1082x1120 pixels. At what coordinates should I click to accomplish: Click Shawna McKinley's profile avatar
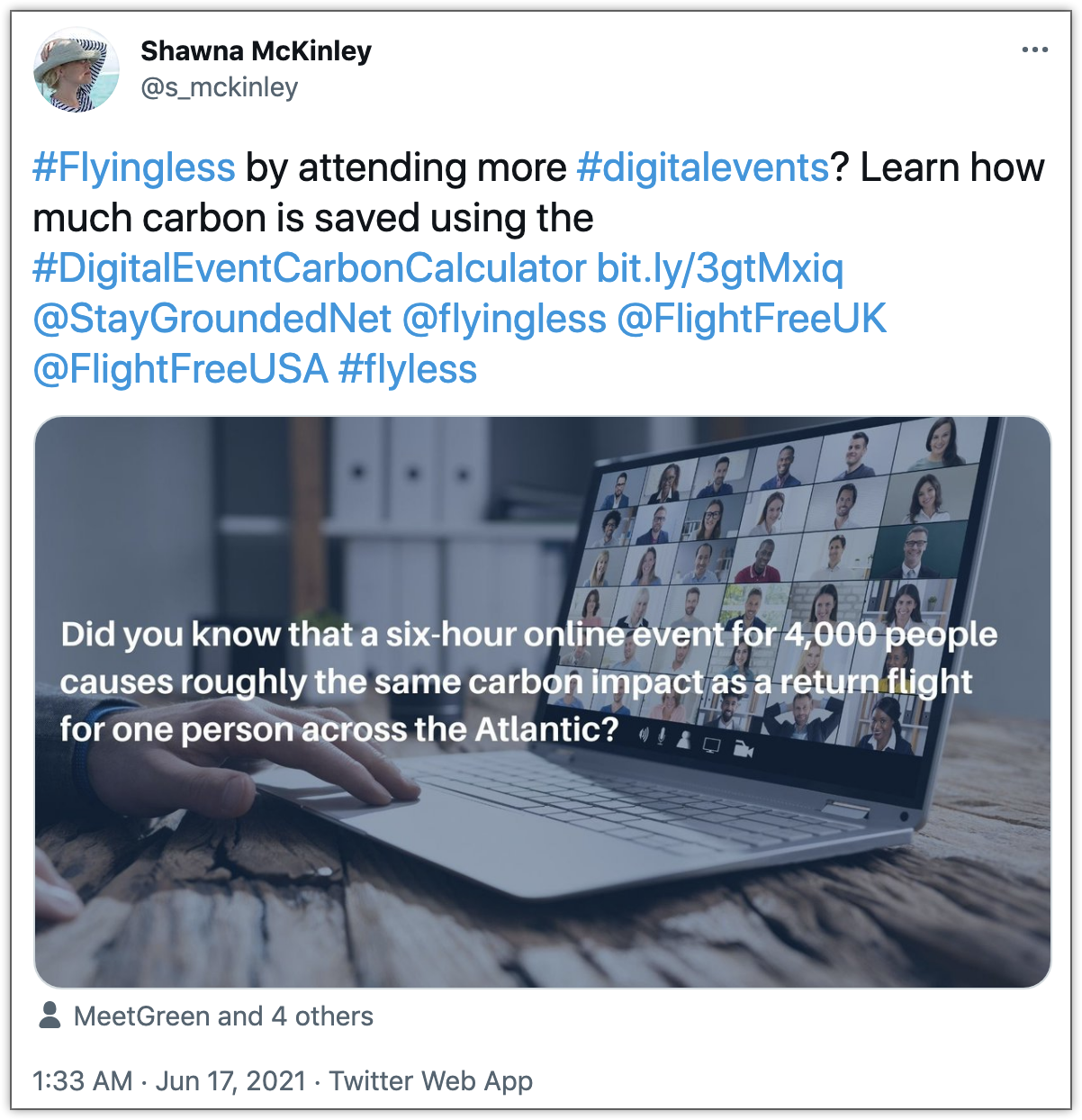click(x=77, y=70)
